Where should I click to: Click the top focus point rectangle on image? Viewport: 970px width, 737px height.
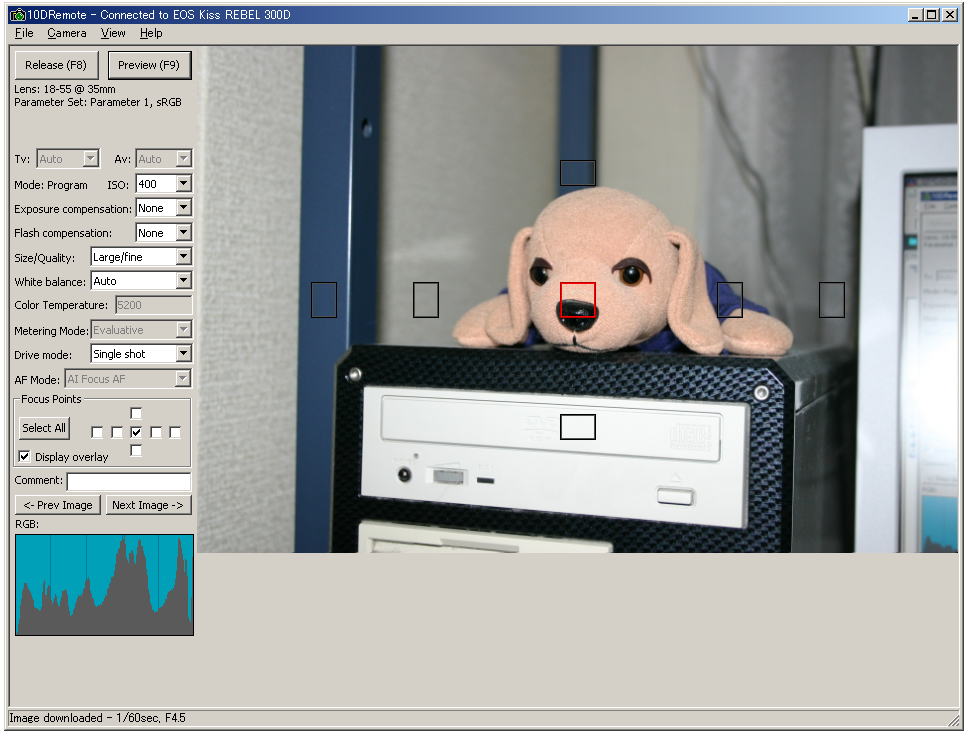point(578,173)
